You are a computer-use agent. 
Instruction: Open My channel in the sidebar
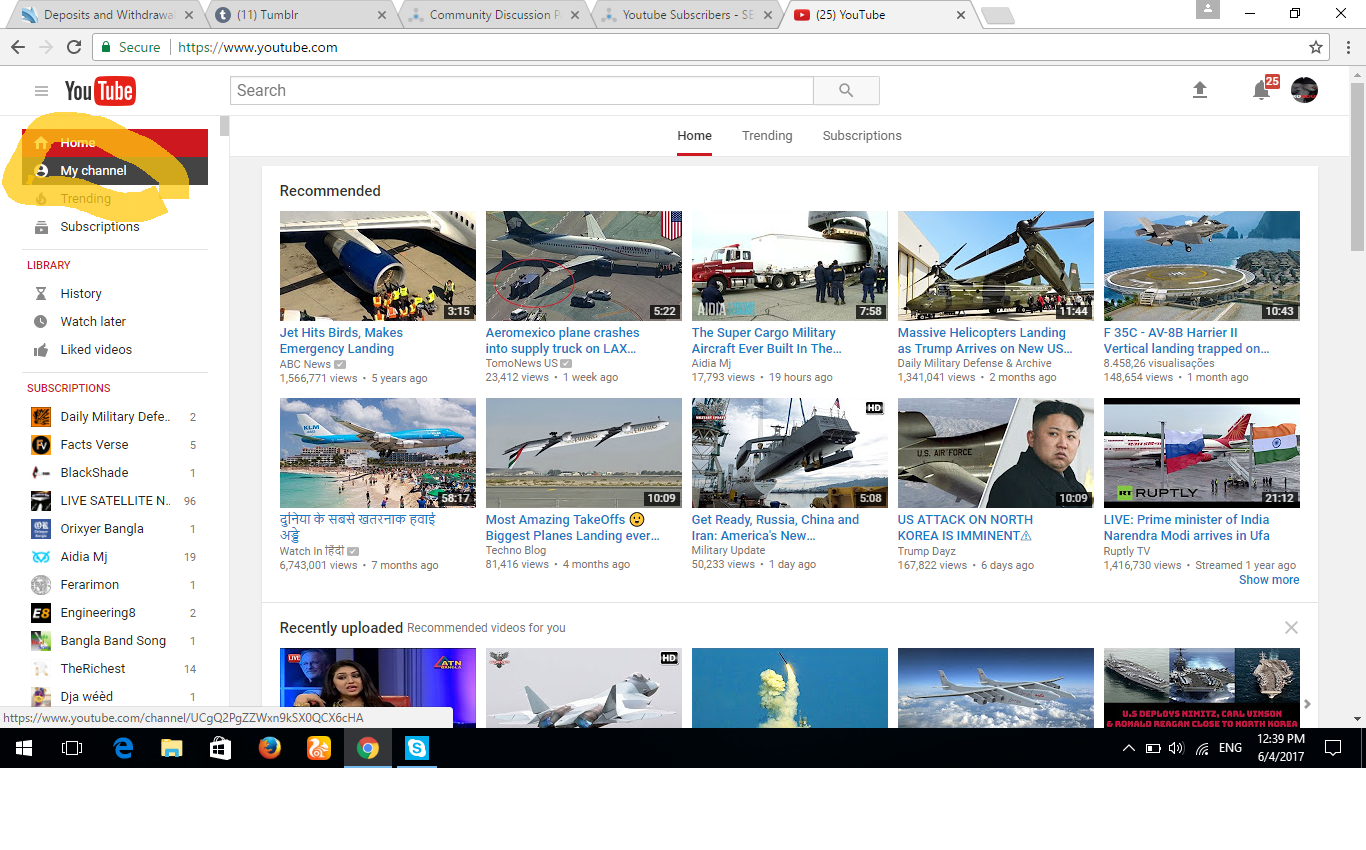pos(115,171)
